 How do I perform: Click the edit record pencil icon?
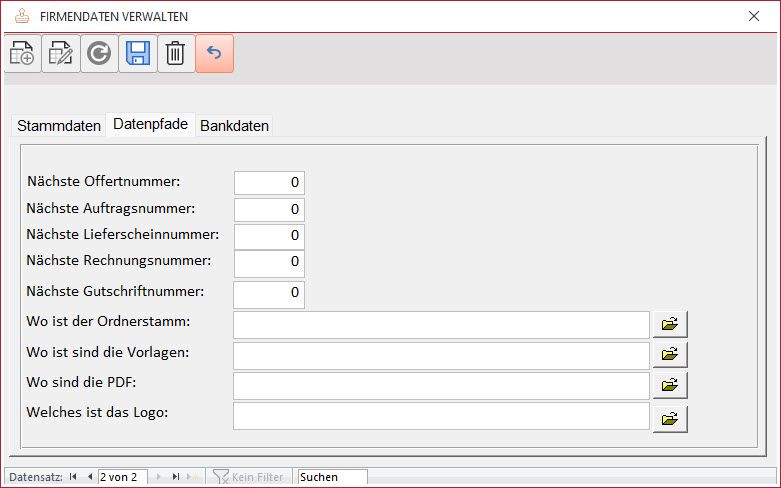tap(61, 53)
